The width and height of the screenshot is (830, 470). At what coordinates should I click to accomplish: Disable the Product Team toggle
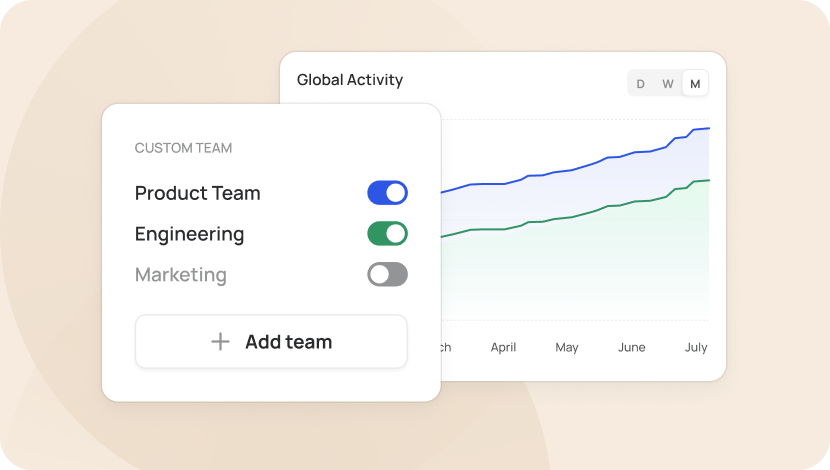(387, 193)
